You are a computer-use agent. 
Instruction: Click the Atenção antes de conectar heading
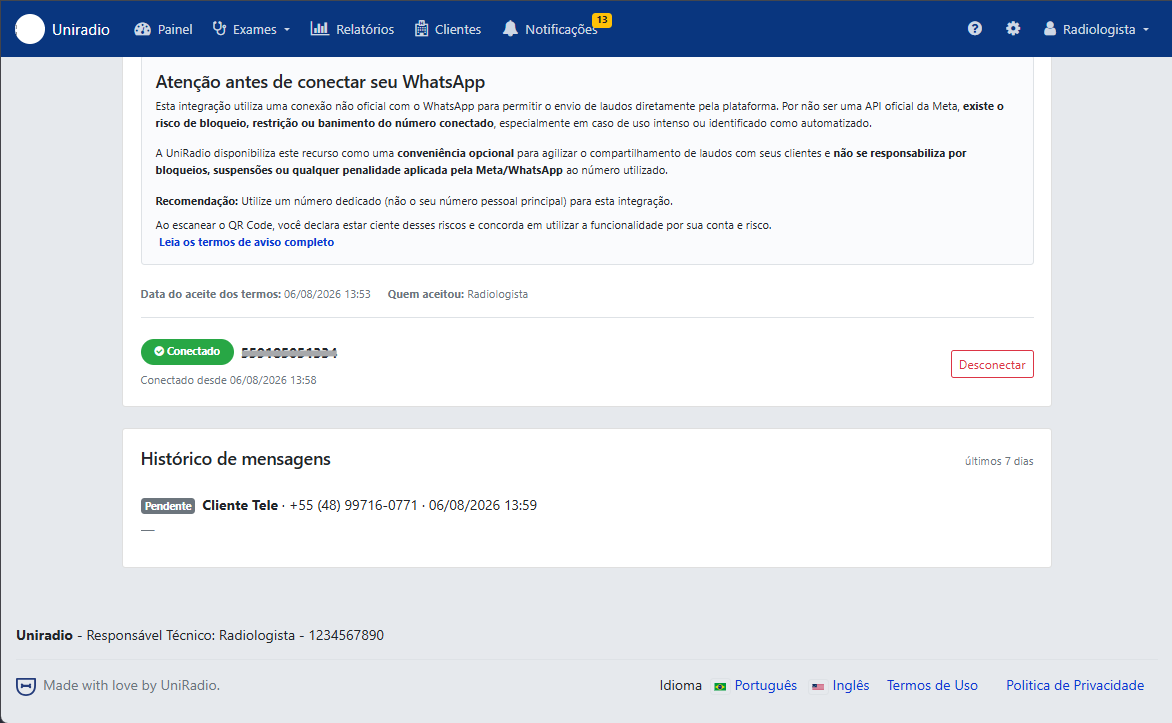320,81
